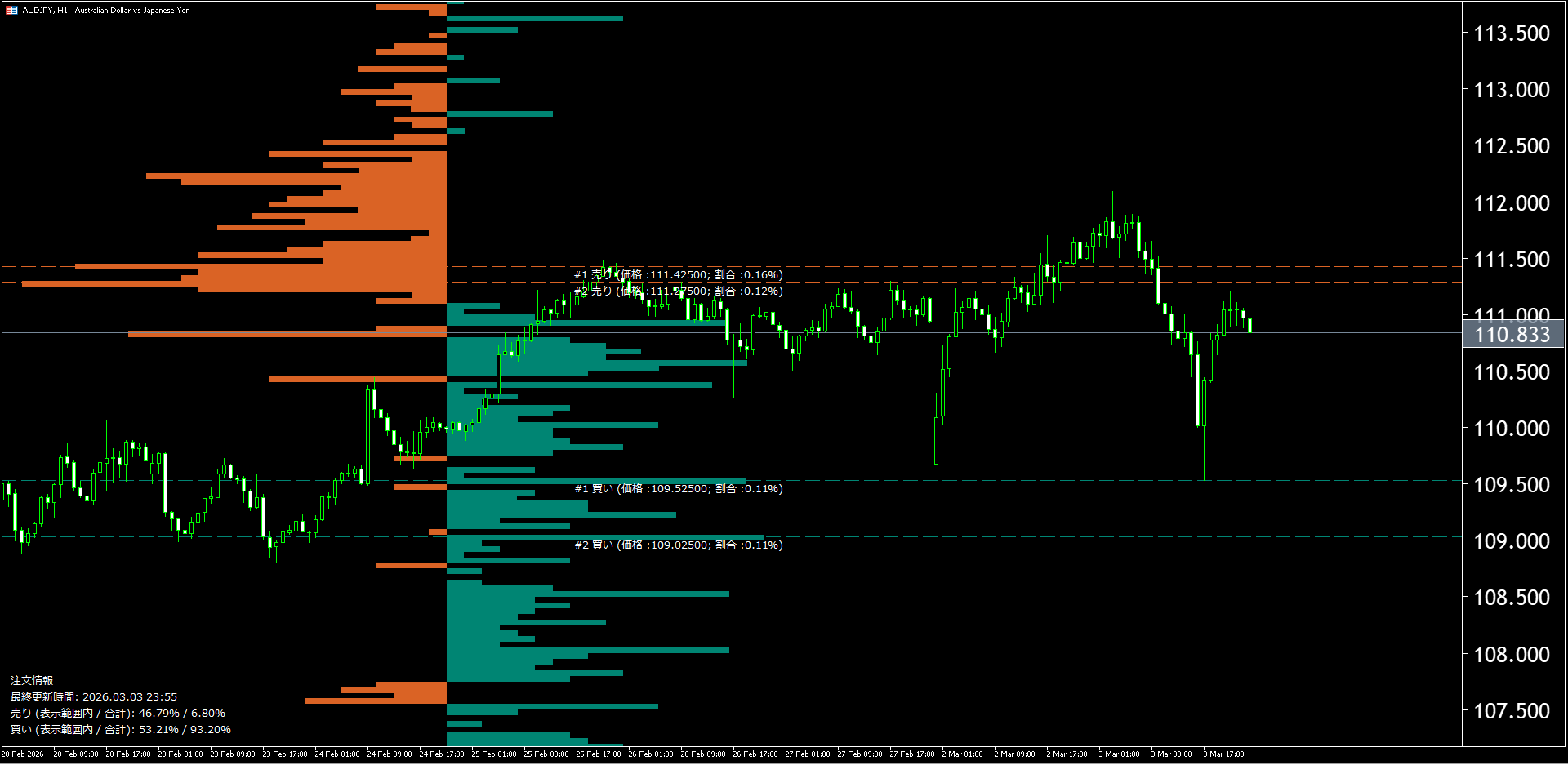
Task: Click the 27 Feb 09:00 time label
Action: [860, 754]
